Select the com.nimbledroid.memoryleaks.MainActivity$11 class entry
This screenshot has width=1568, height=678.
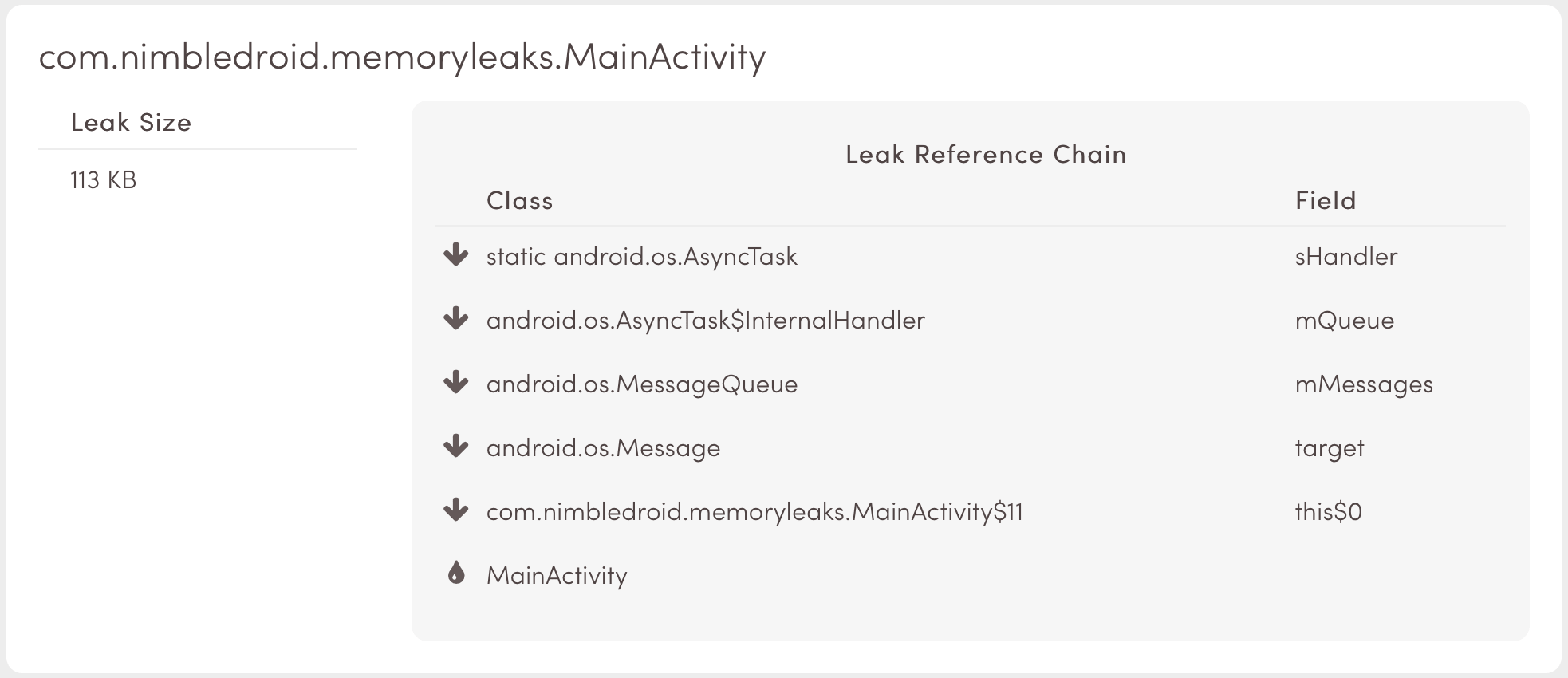point(754,512)
